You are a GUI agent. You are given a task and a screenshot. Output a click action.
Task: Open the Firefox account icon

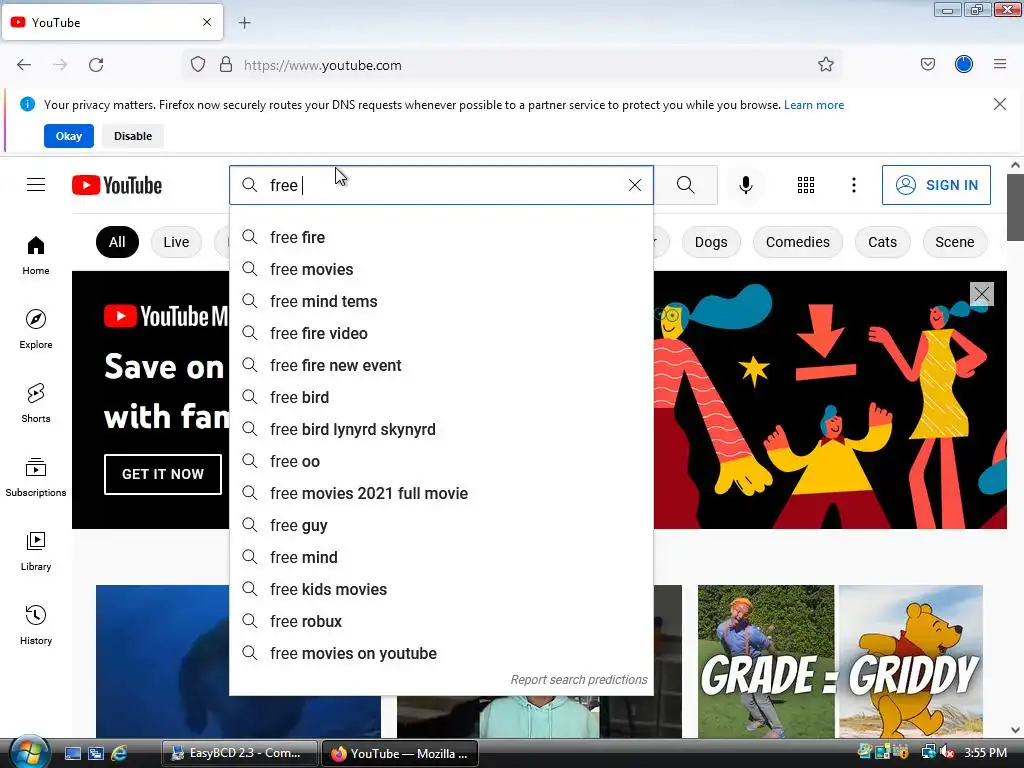(x=964, y=64)
